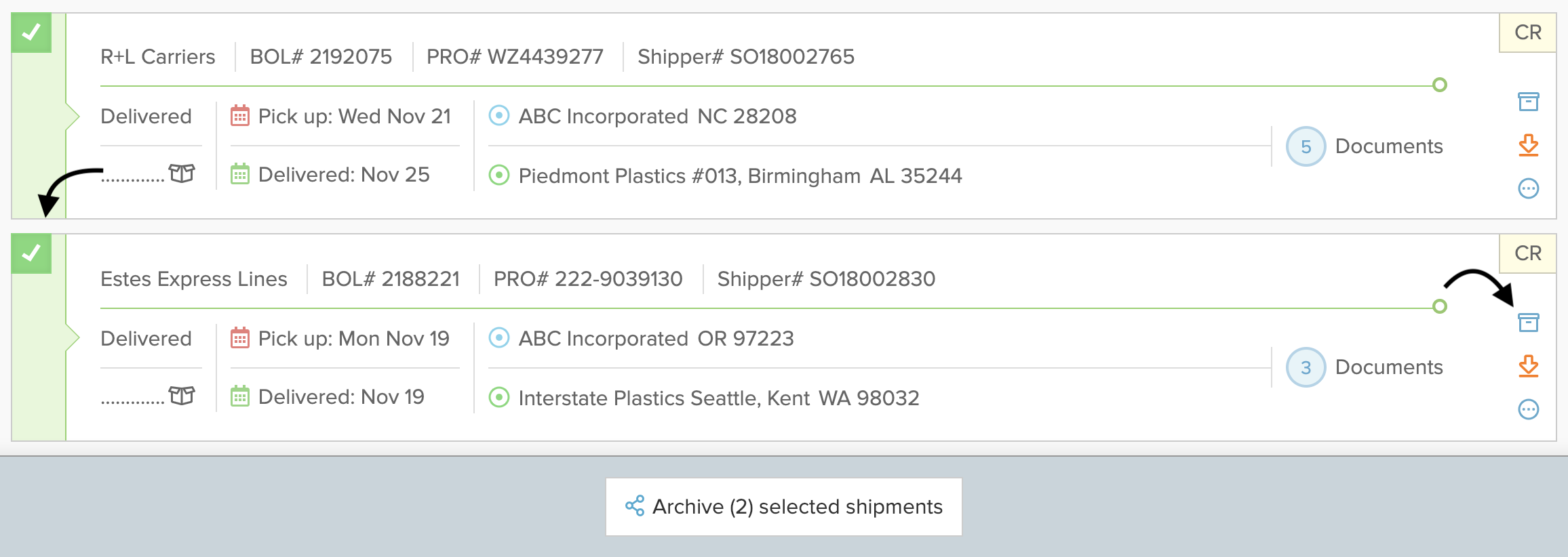This screenshot has height=557, width=1568.
Task: Click archive icon for Estes Express shipment
Action: [1528, 323]
